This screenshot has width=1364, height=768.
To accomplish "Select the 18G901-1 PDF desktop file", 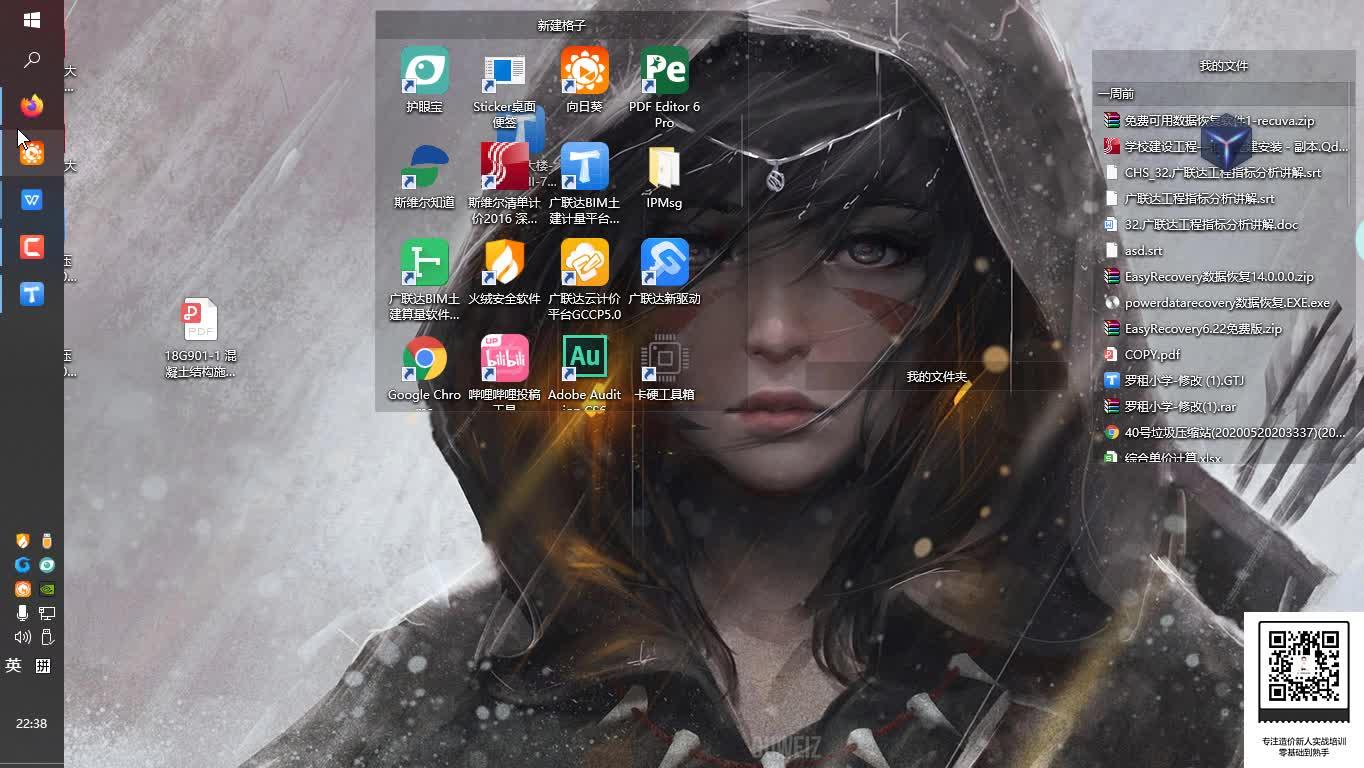I will click(200, 338).
